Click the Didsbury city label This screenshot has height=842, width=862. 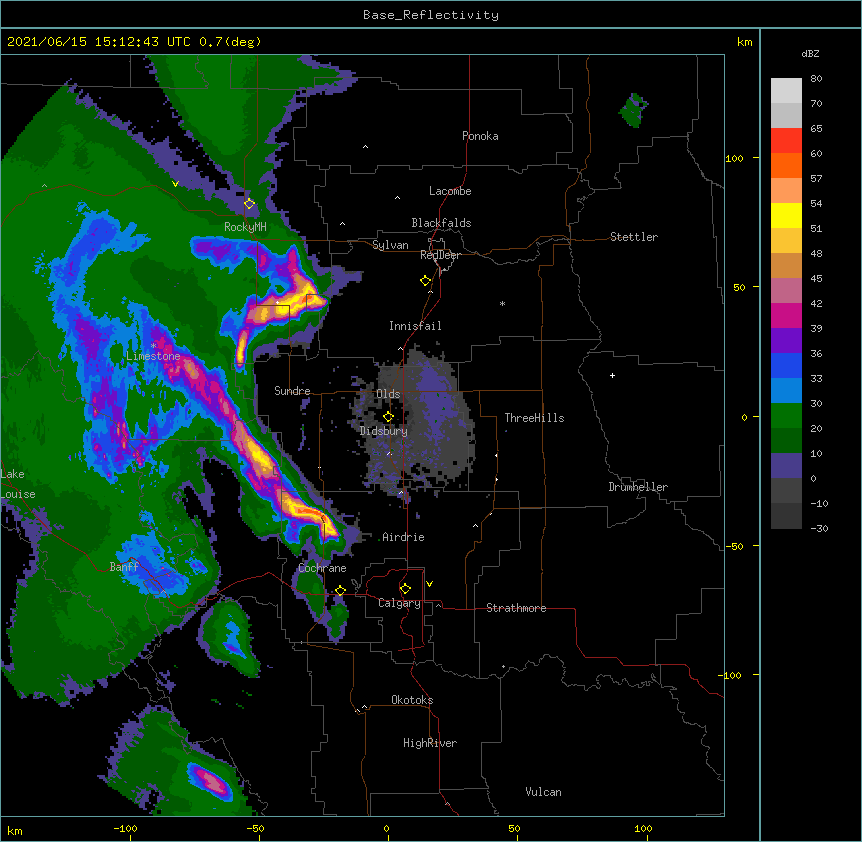[384, 431]
